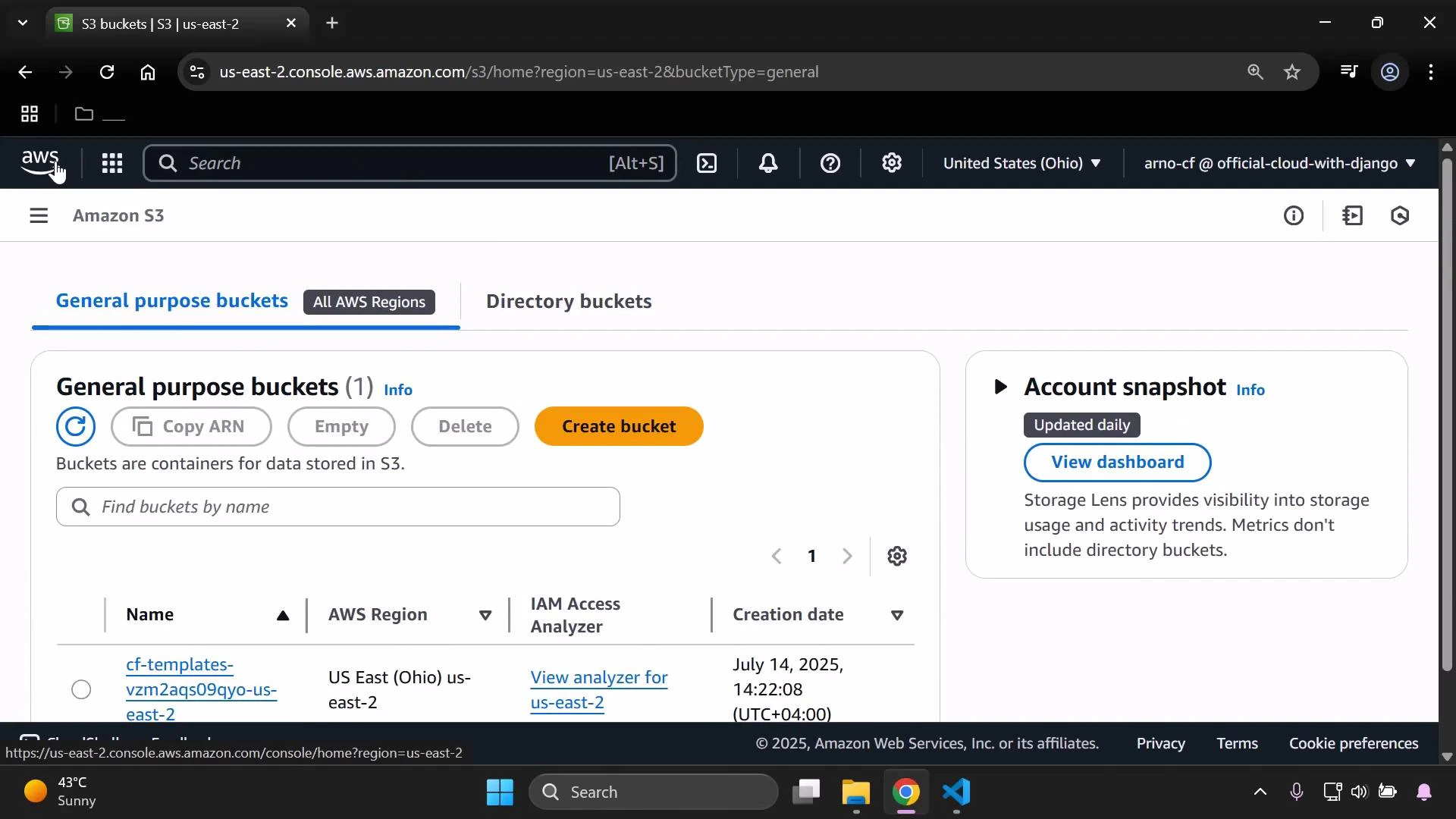Select the checkbox for cf-templates bucket
The image size is (1456, 819).
(80, 689)
